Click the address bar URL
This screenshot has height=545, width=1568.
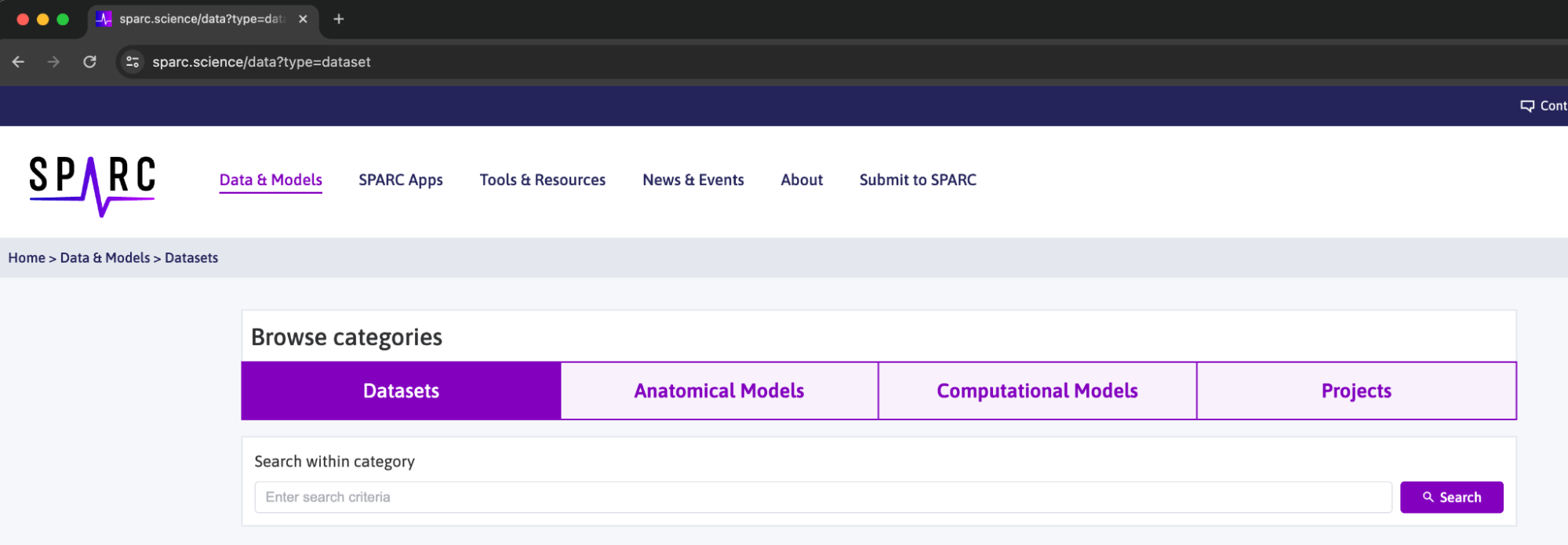(261, 62)
